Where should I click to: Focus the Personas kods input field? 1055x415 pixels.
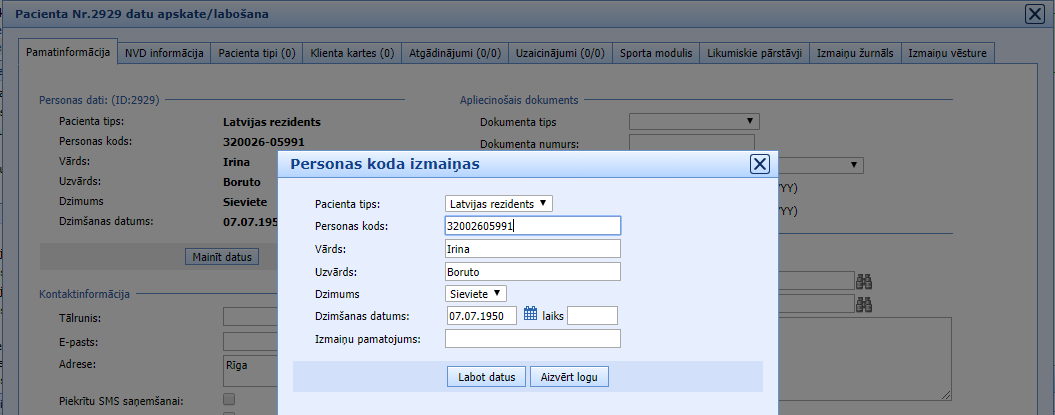(532, 226)
